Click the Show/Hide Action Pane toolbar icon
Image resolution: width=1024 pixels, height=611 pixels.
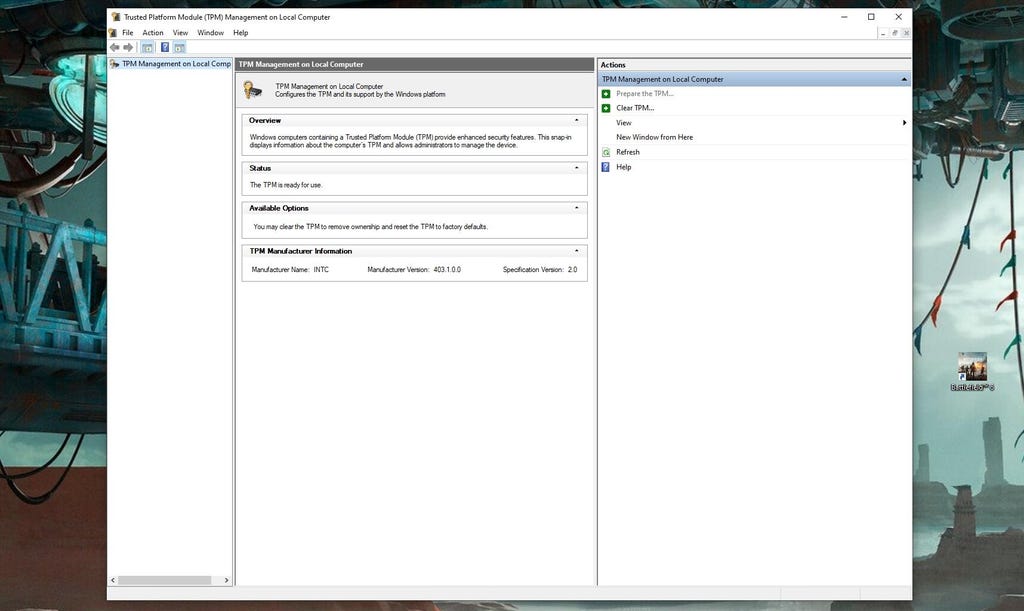coord(180,47)
